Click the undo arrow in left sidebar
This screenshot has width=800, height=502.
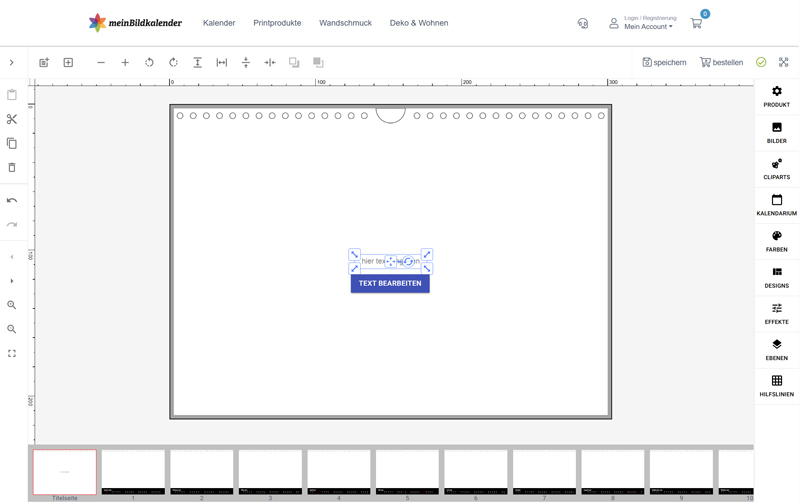pyautogui.click(x=12, y=201)
